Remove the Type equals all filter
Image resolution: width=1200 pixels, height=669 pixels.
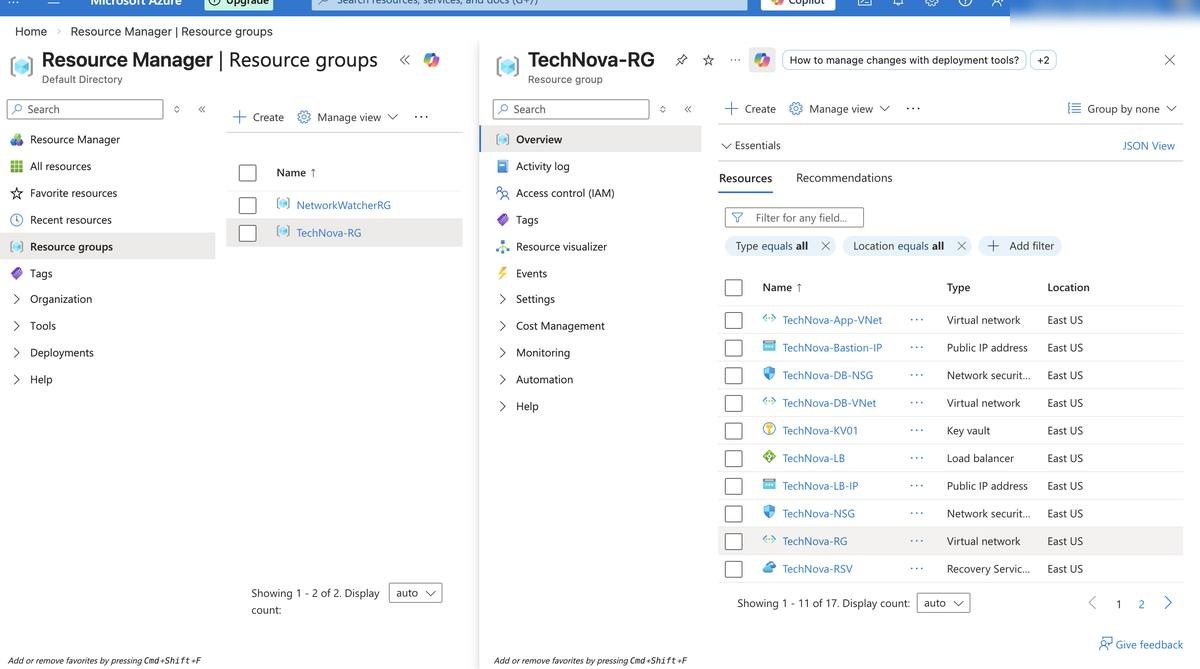[825, 246]
